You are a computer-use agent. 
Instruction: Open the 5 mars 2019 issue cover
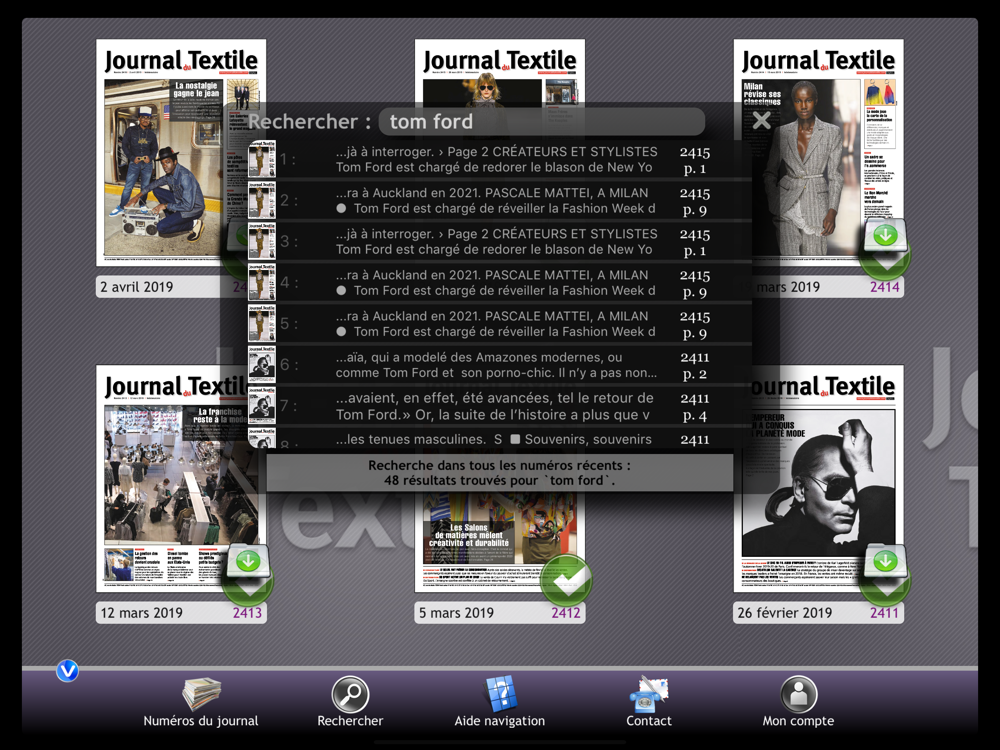(499, 542)
